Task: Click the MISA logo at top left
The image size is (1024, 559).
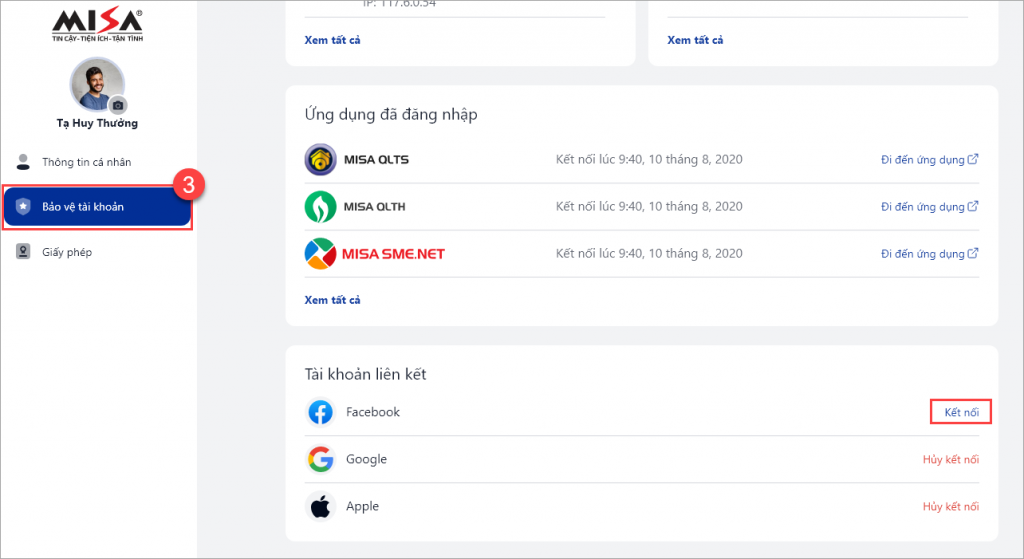Action: pos(97,26)
